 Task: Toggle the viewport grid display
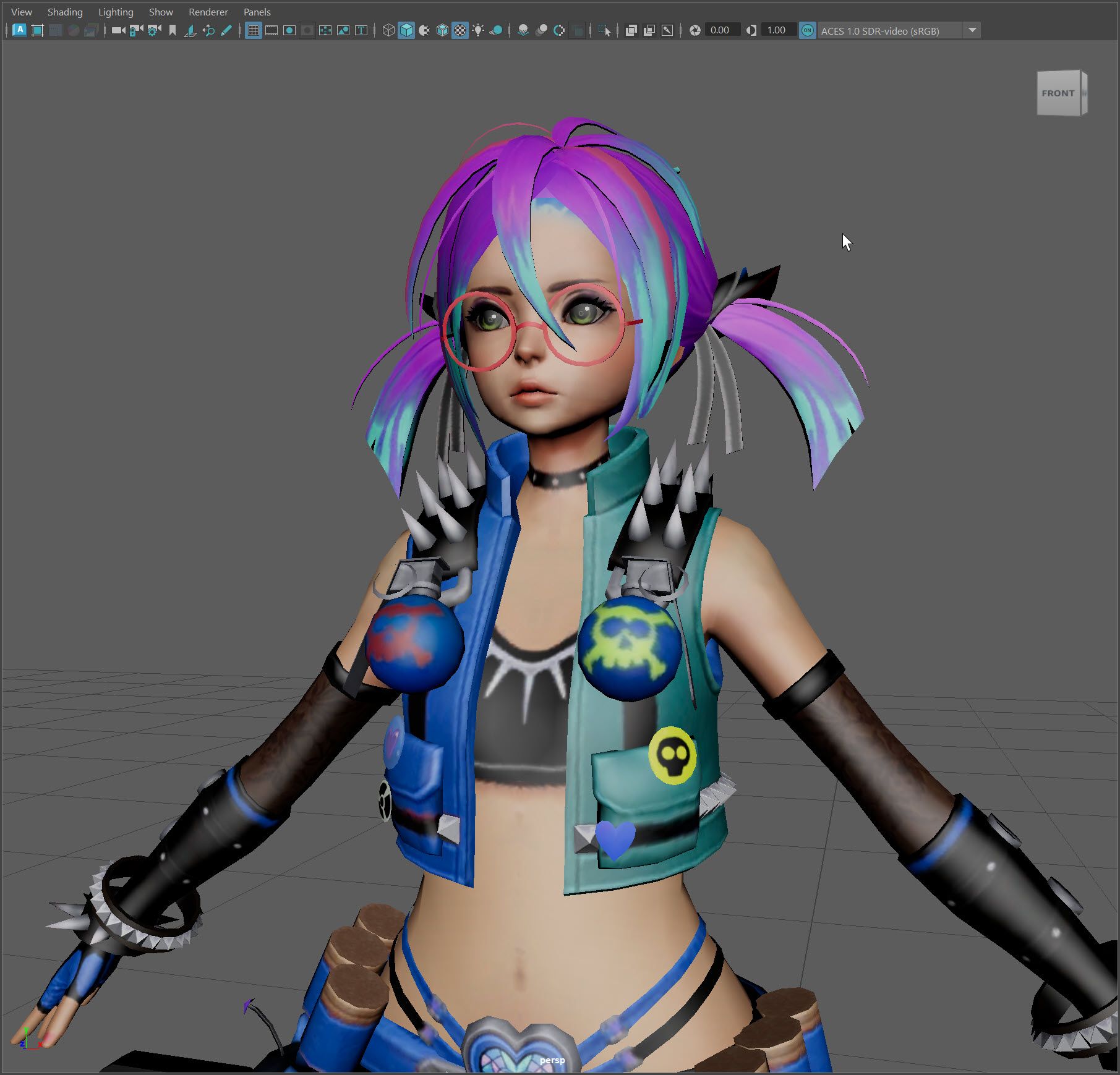click(x=253, y=30)
